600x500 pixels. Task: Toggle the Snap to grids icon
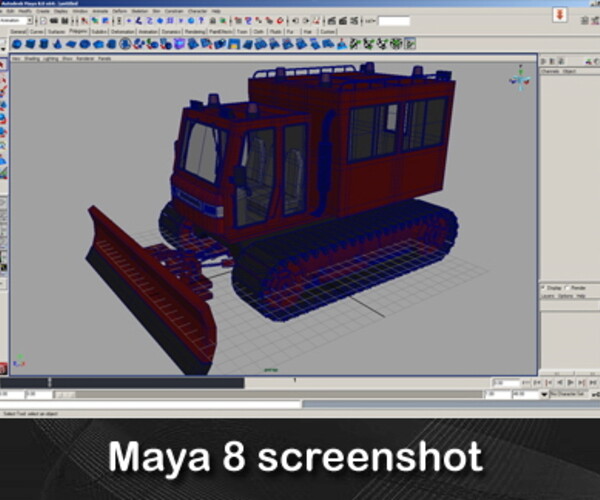tap(238, 21)
